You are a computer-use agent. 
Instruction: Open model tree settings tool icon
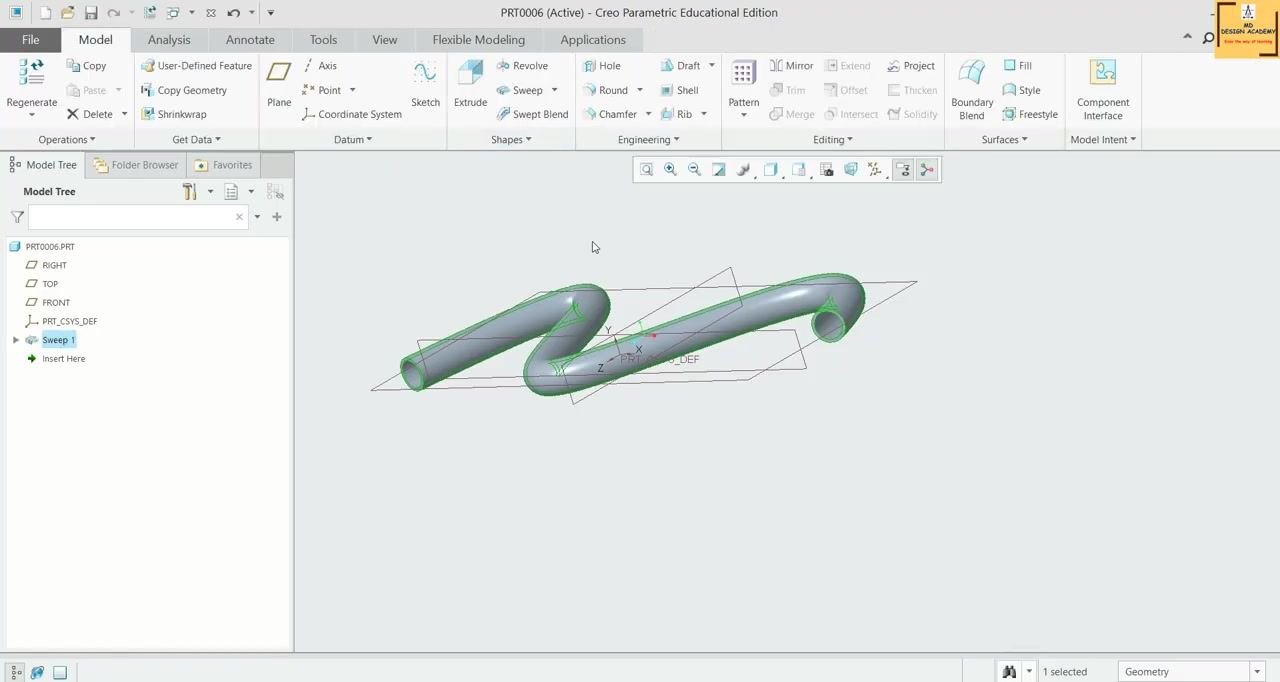190,191
